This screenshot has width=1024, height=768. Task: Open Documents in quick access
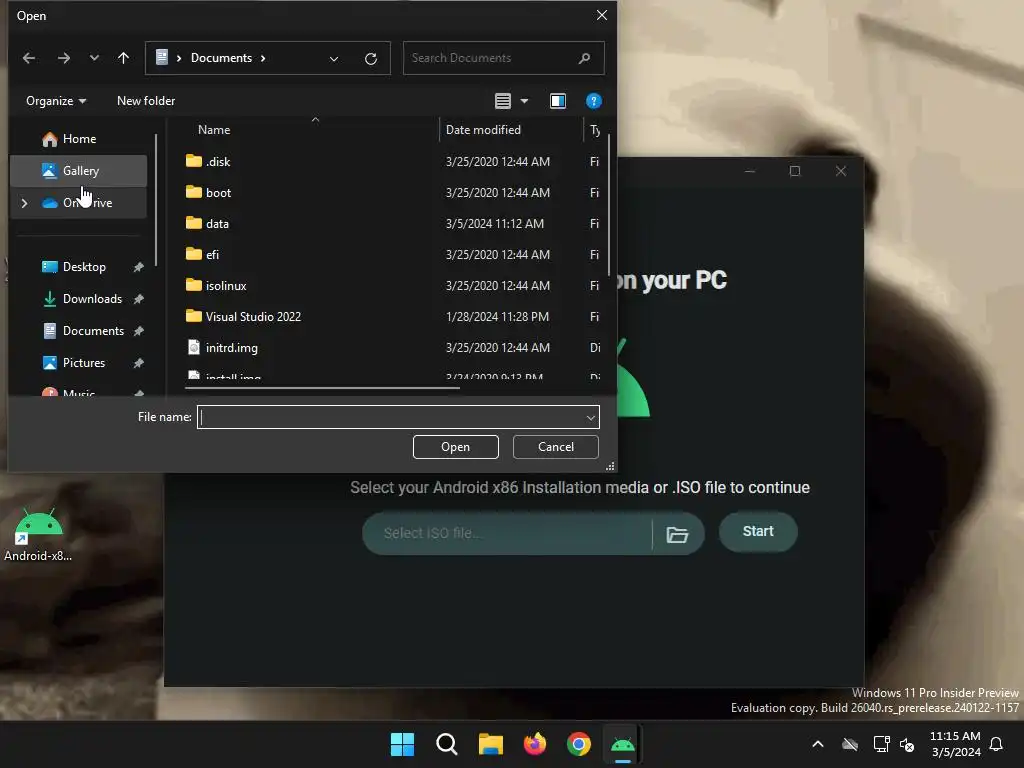click(x=92, y=330)
